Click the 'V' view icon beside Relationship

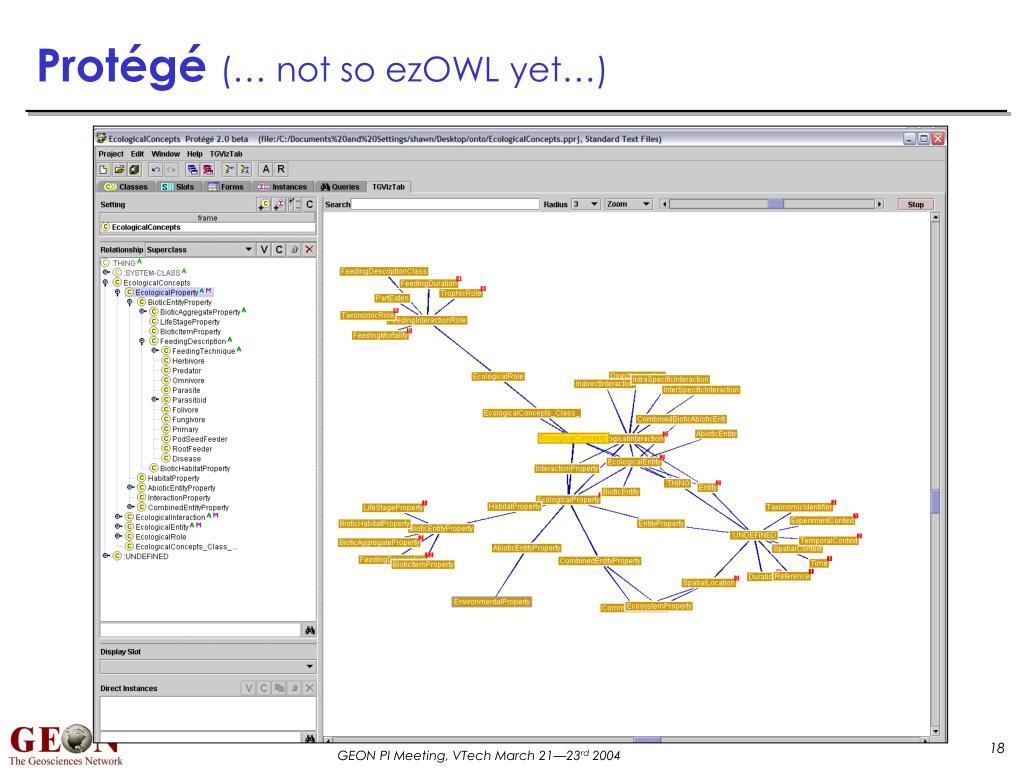pos(264,249)
